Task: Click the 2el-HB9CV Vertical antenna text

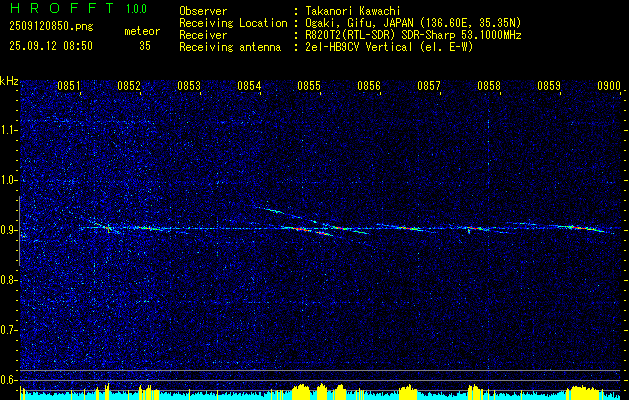Action: click(x=389, y=47)
